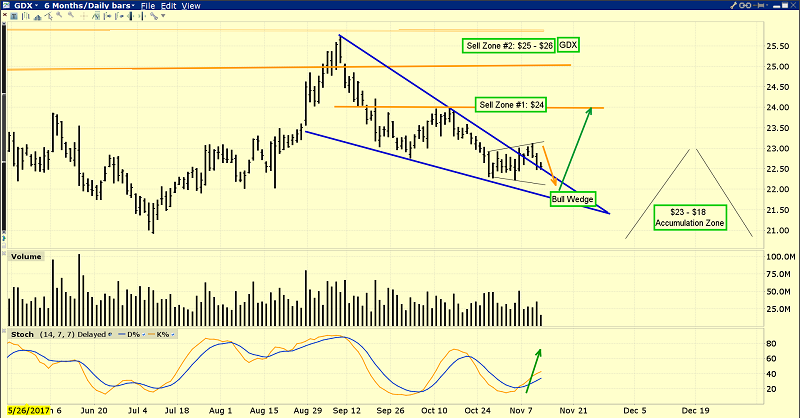The width and height of the screenshot is (800, 418).
Task: Open the View menu
Action: pos(191,6)
